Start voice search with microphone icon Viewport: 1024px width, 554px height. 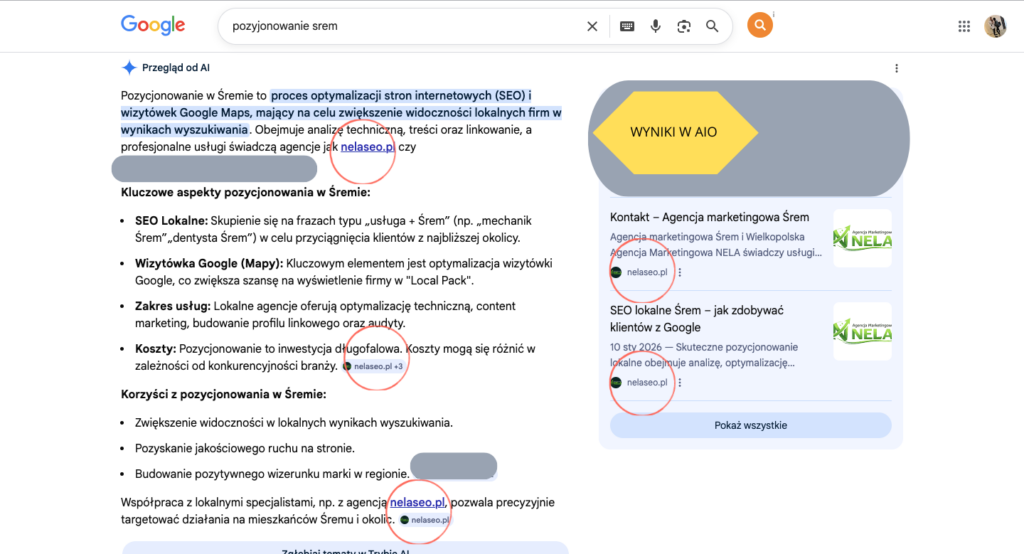pyautogui.click(x=656, y=26)
